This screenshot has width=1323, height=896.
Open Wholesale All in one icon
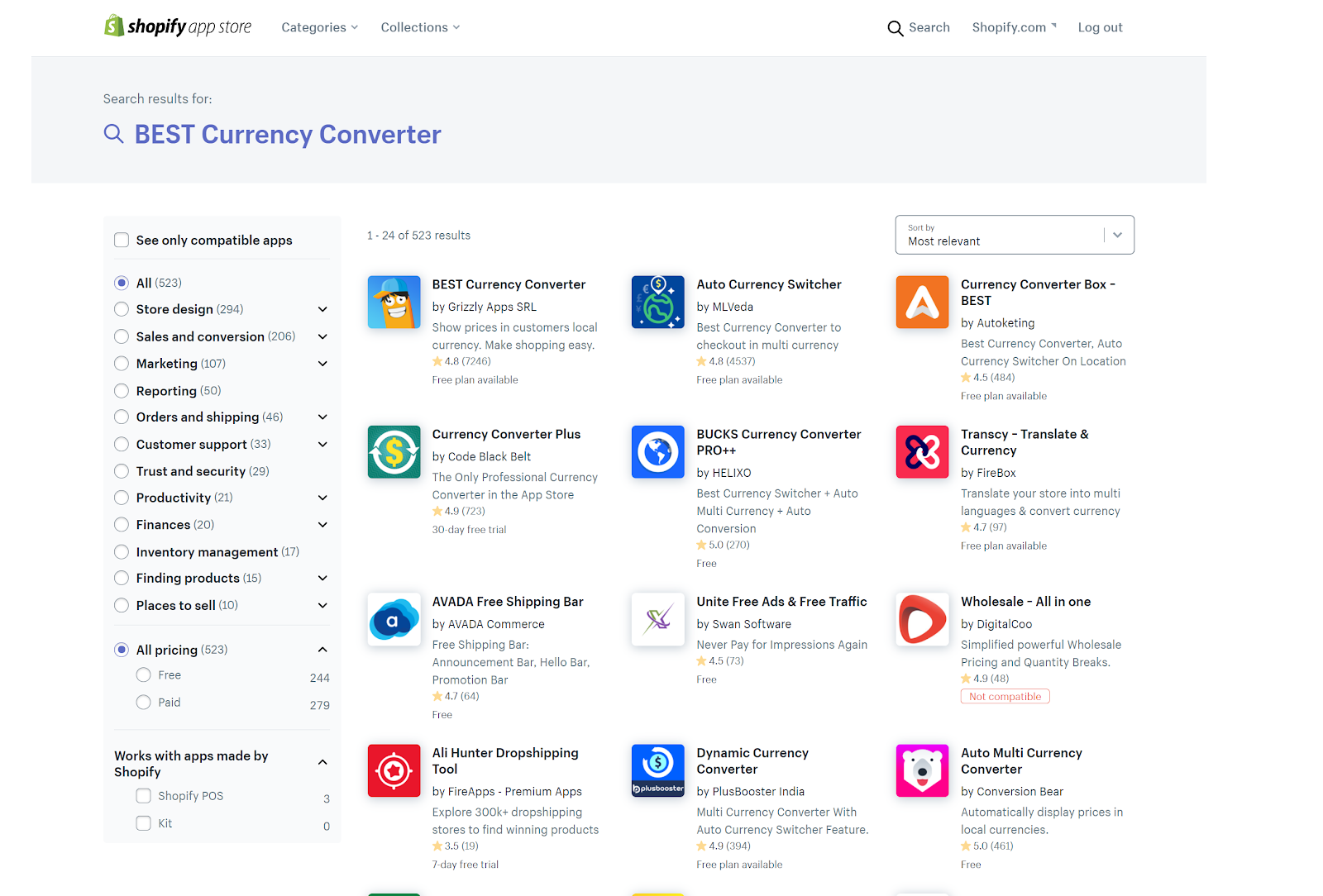[x=923, y=619]
